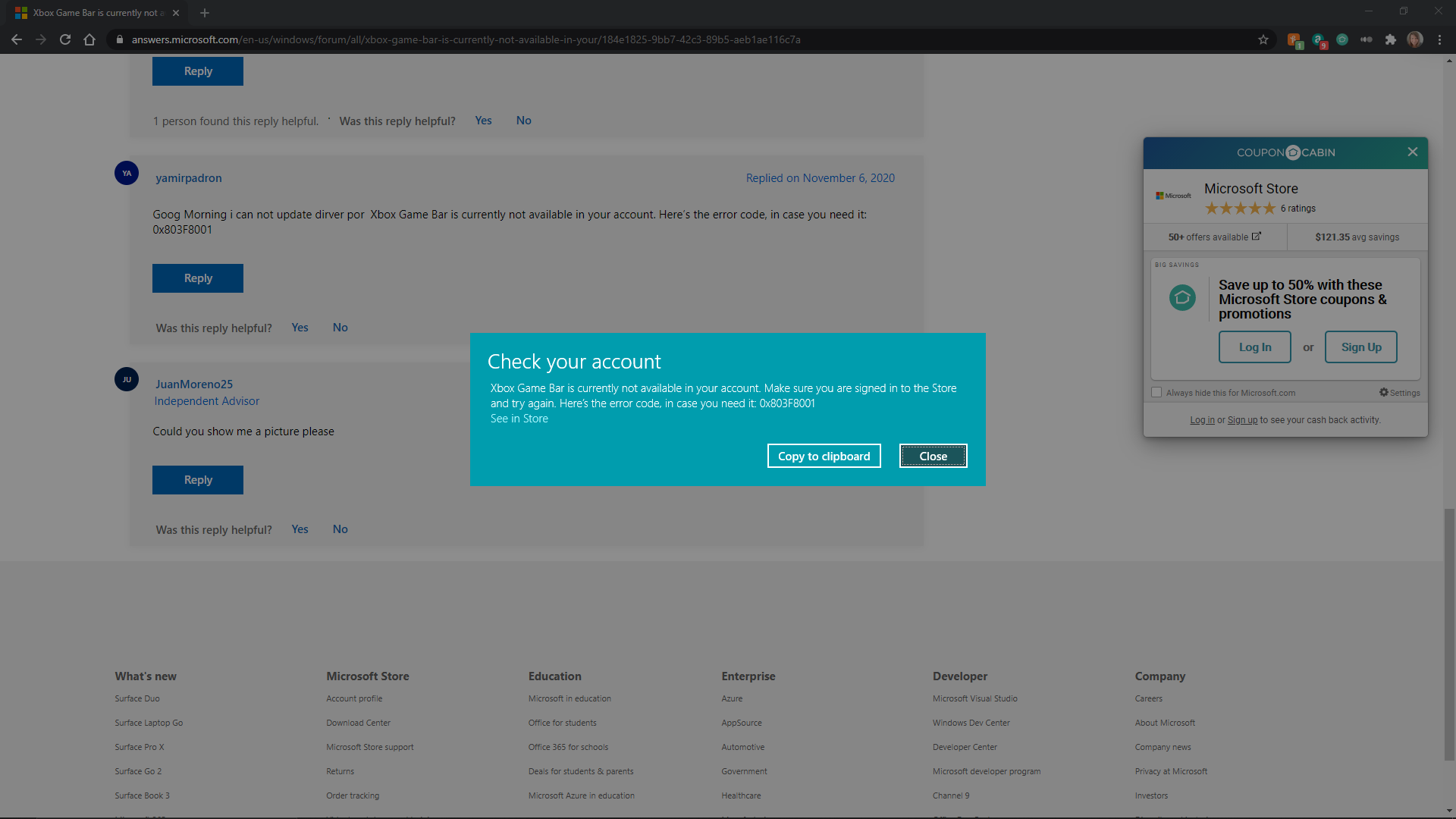Viewport: 1456px width, 819px height.
Task: Open the Extensions puzzle piece menu
Action: (1391, 39)
